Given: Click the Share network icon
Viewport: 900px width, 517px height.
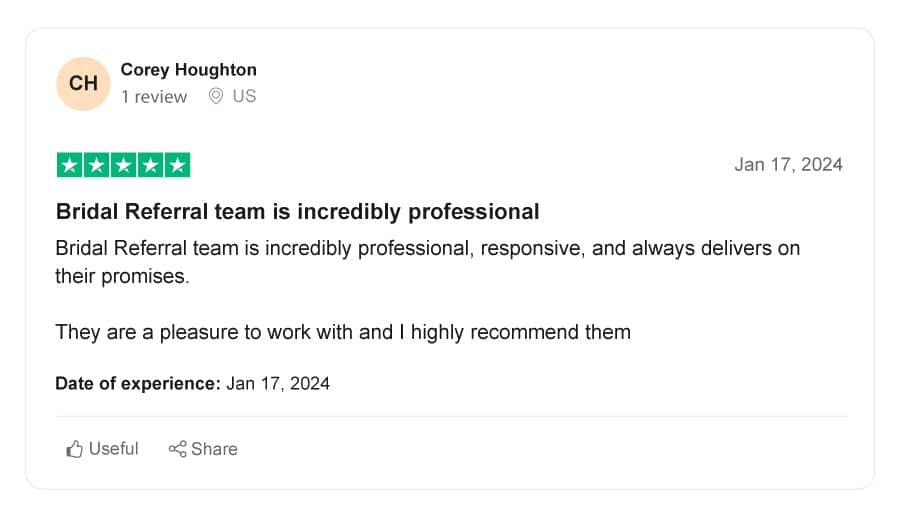Looking at the screenshot, I should coord(177,449).
